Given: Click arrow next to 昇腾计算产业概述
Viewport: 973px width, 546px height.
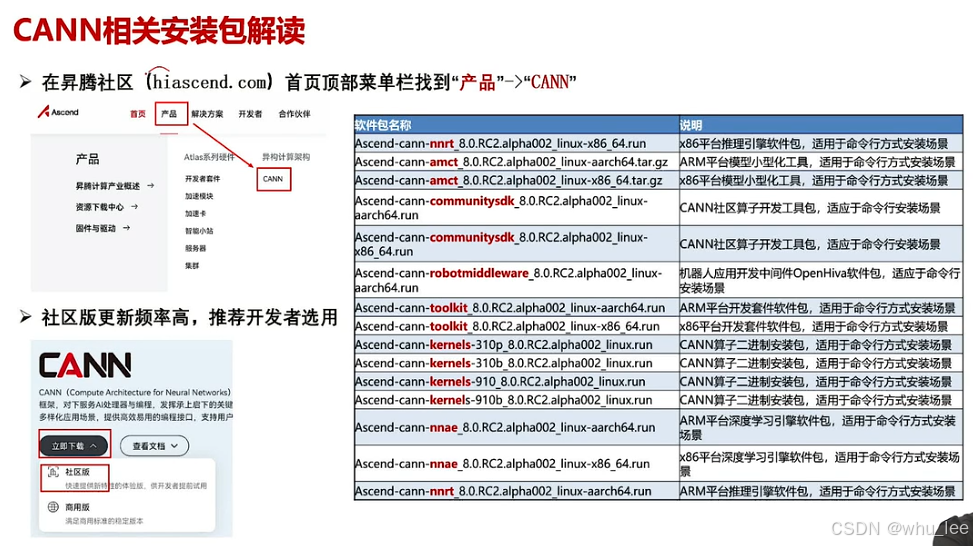Looking at the screenshot, I should coord(150,186).
